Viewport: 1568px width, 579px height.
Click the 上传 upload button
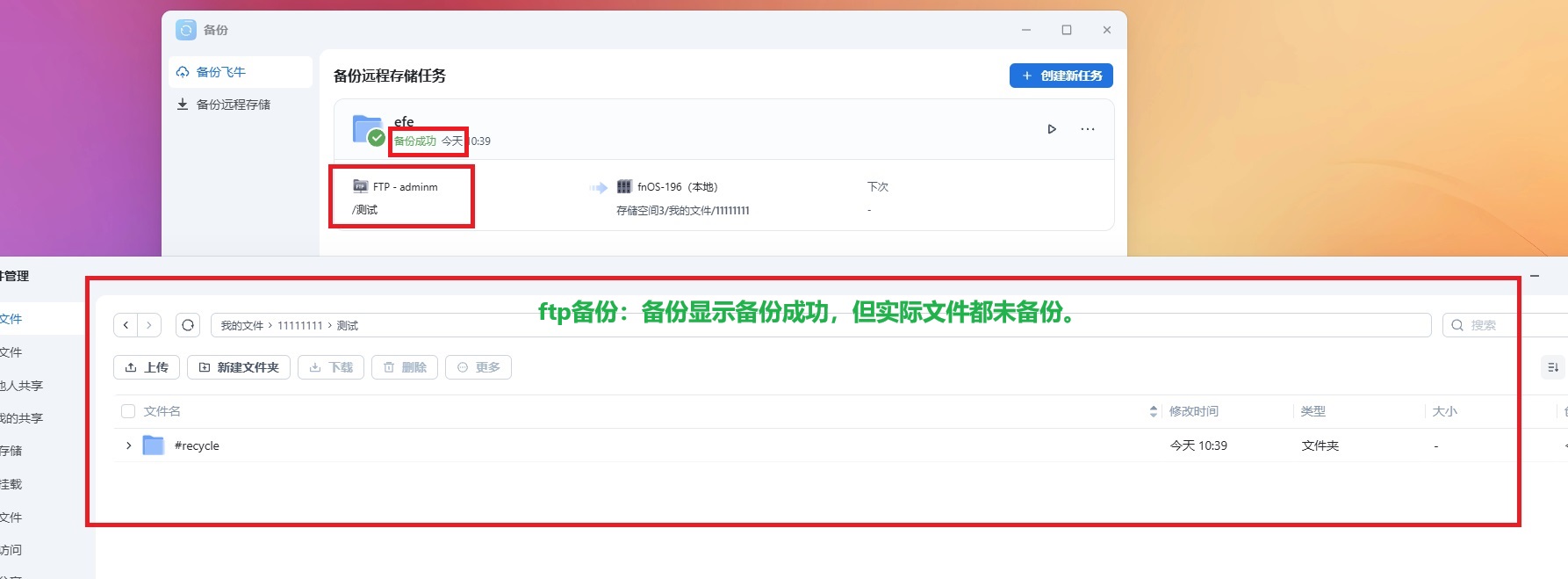pyautogui.click(x=147, y=367)
